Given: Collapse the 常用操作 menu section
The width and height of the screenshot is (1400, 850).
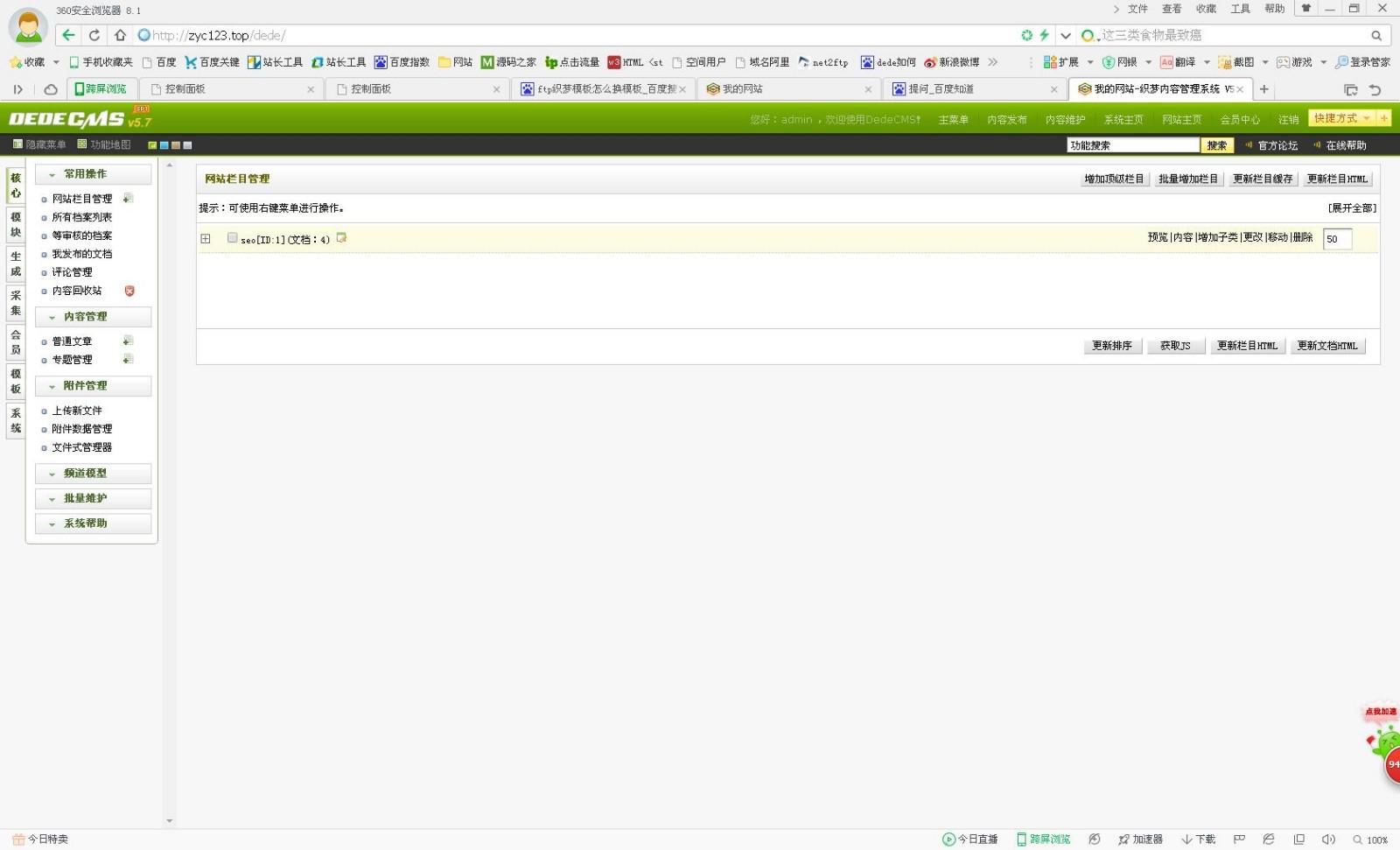Looking at the screenshot, I should click(93, 174).
